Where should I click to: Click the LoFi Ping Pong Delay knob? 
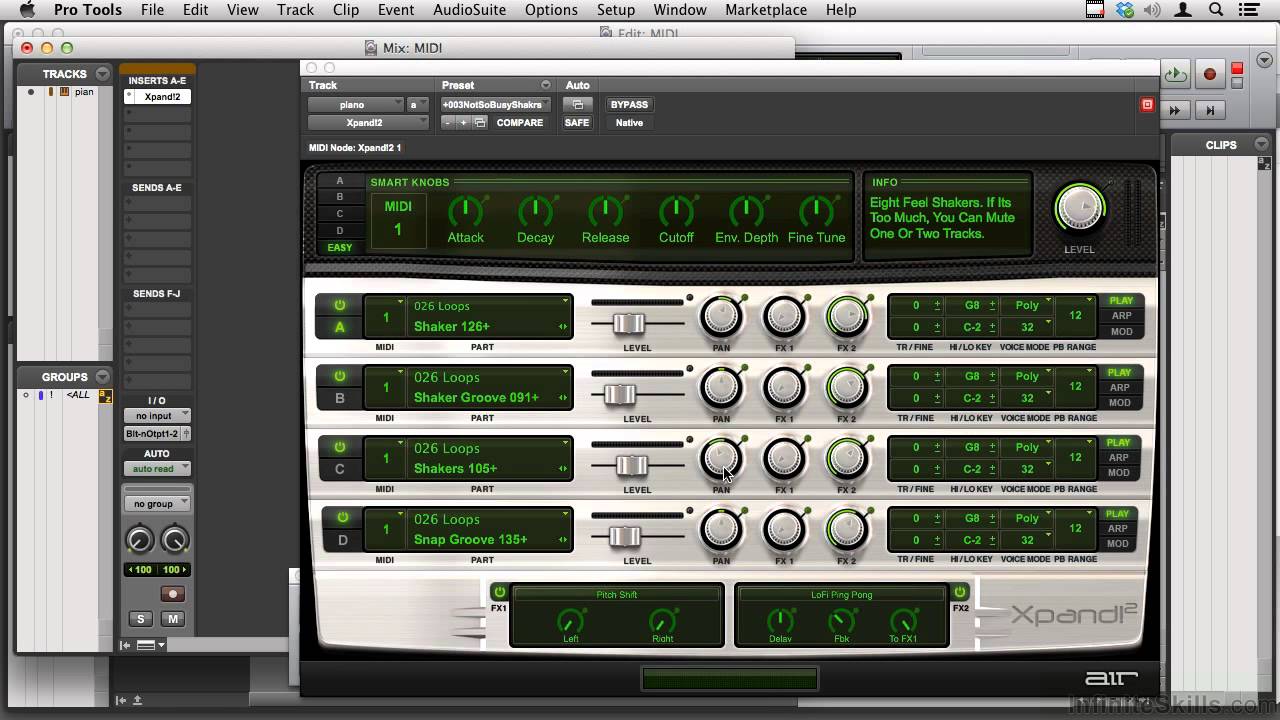click(780, 620)
